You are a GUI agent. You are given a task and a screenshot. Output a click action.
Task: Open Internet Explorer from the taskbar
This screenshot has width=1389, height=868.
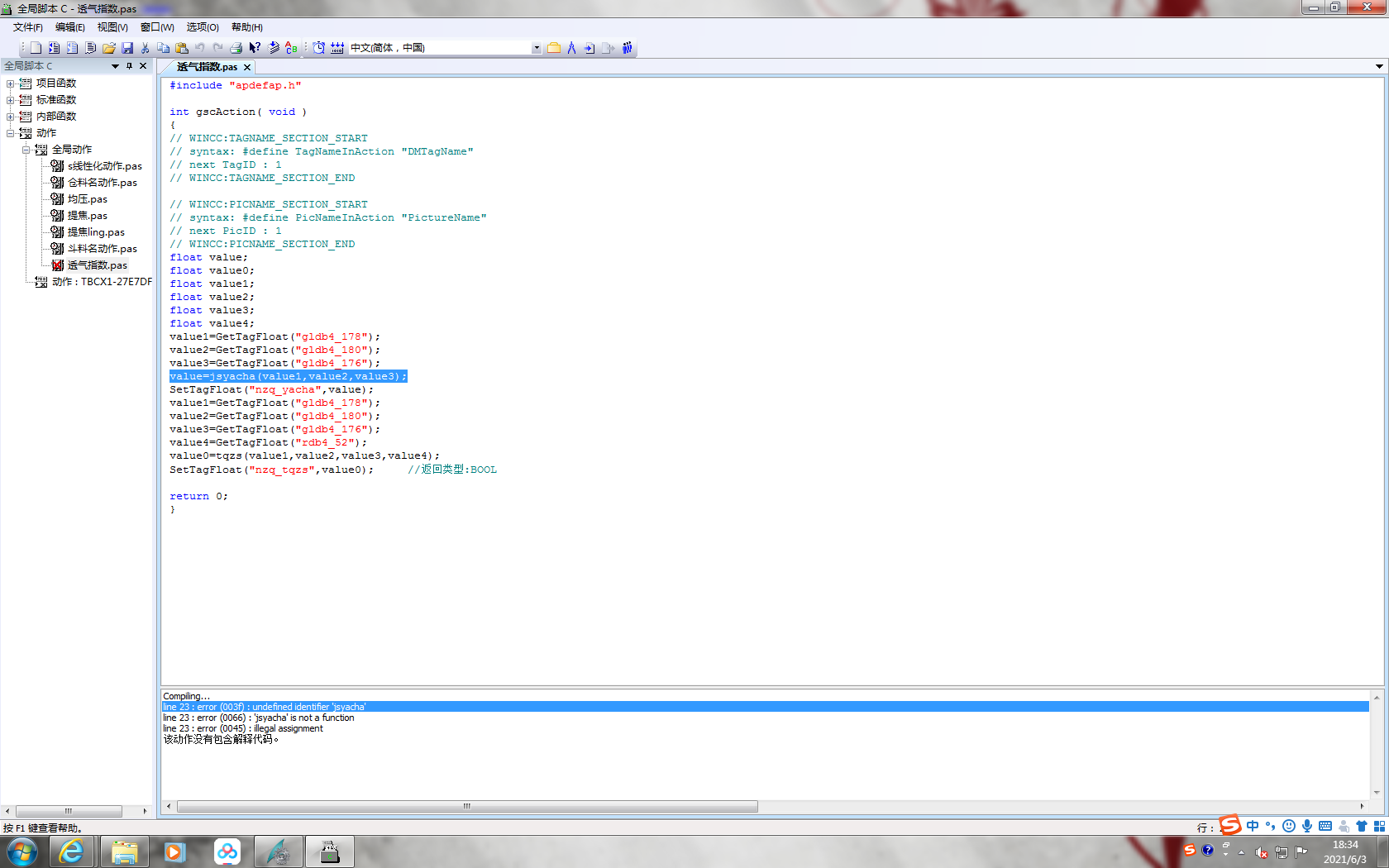click(72, 851)
